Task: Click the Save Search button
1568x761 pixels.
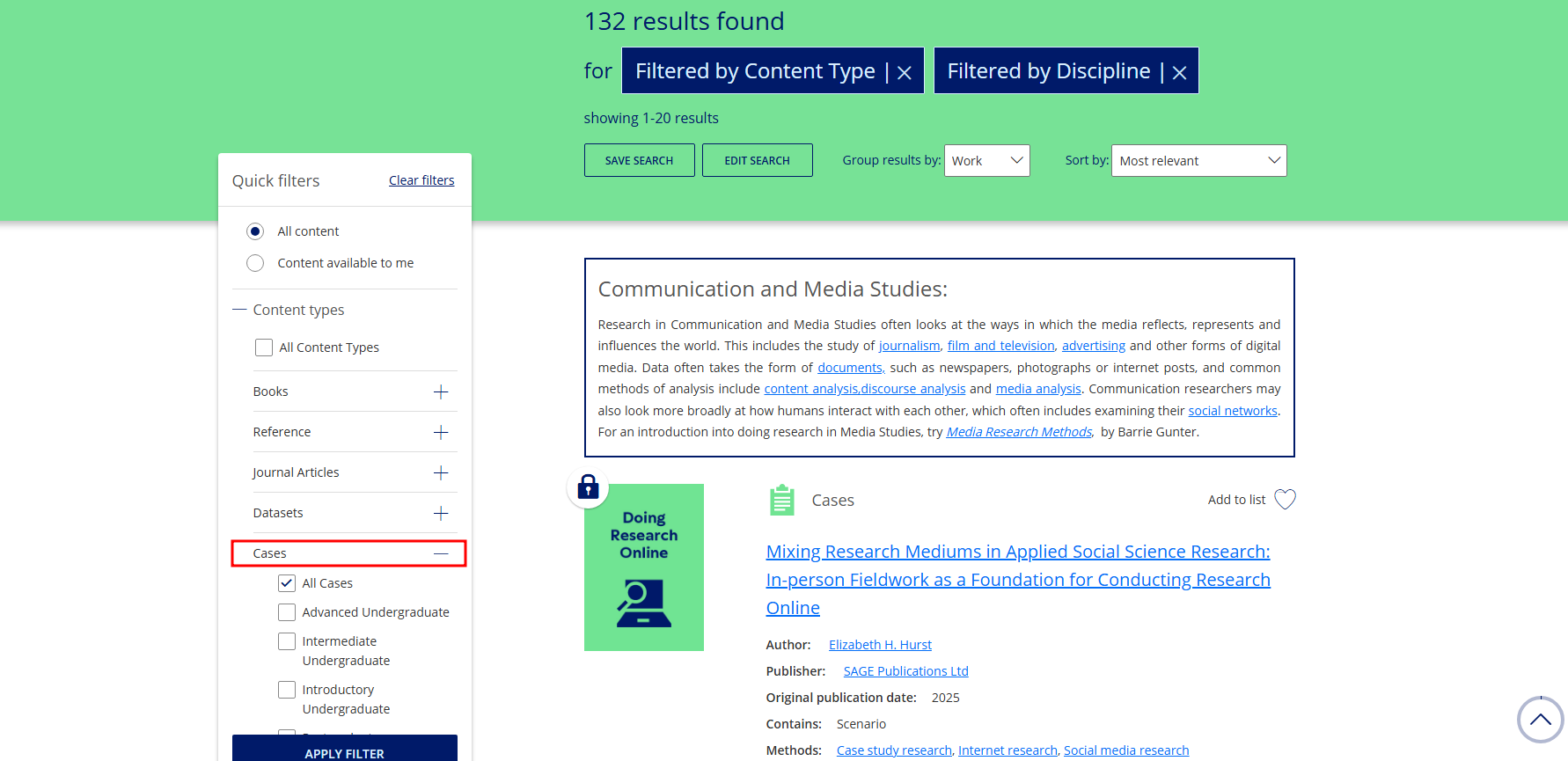Action: [639, 161]
